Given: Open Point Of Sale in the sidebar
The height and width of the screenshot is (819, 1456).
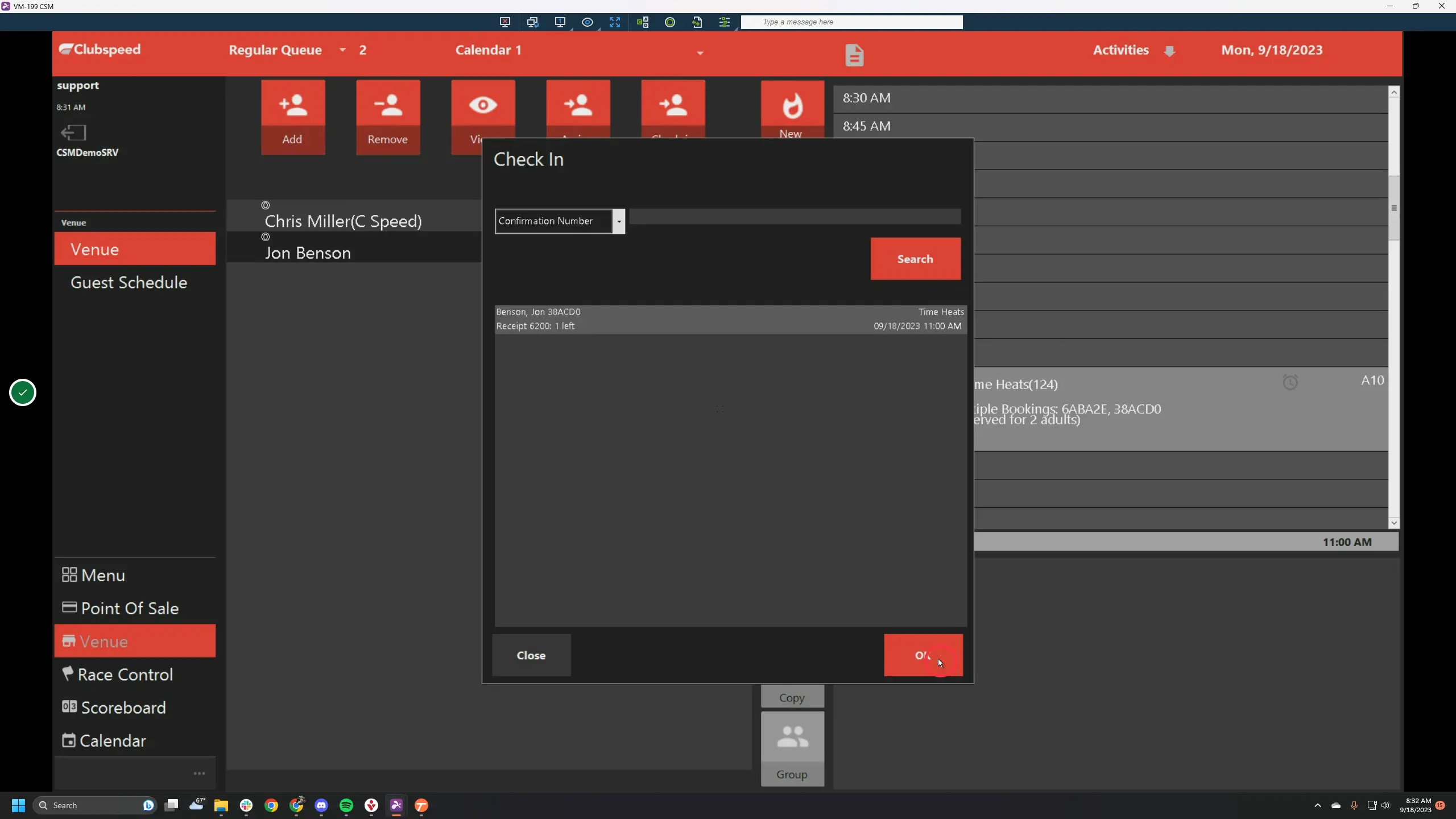Looking at the screenshot, I should pos(135,608).
